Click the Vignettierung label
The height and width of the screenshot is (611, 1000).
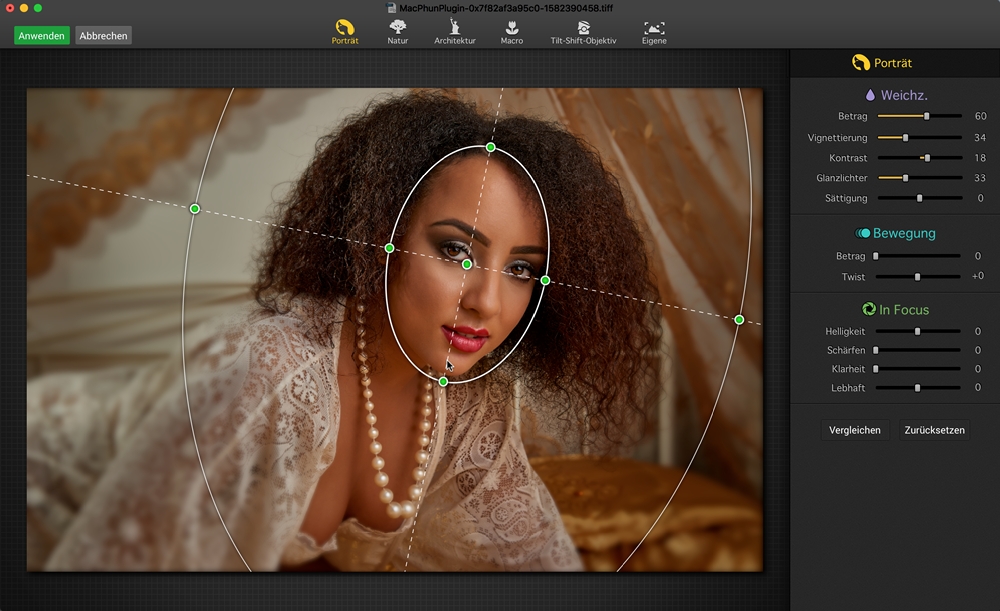[x=837, y=138]
